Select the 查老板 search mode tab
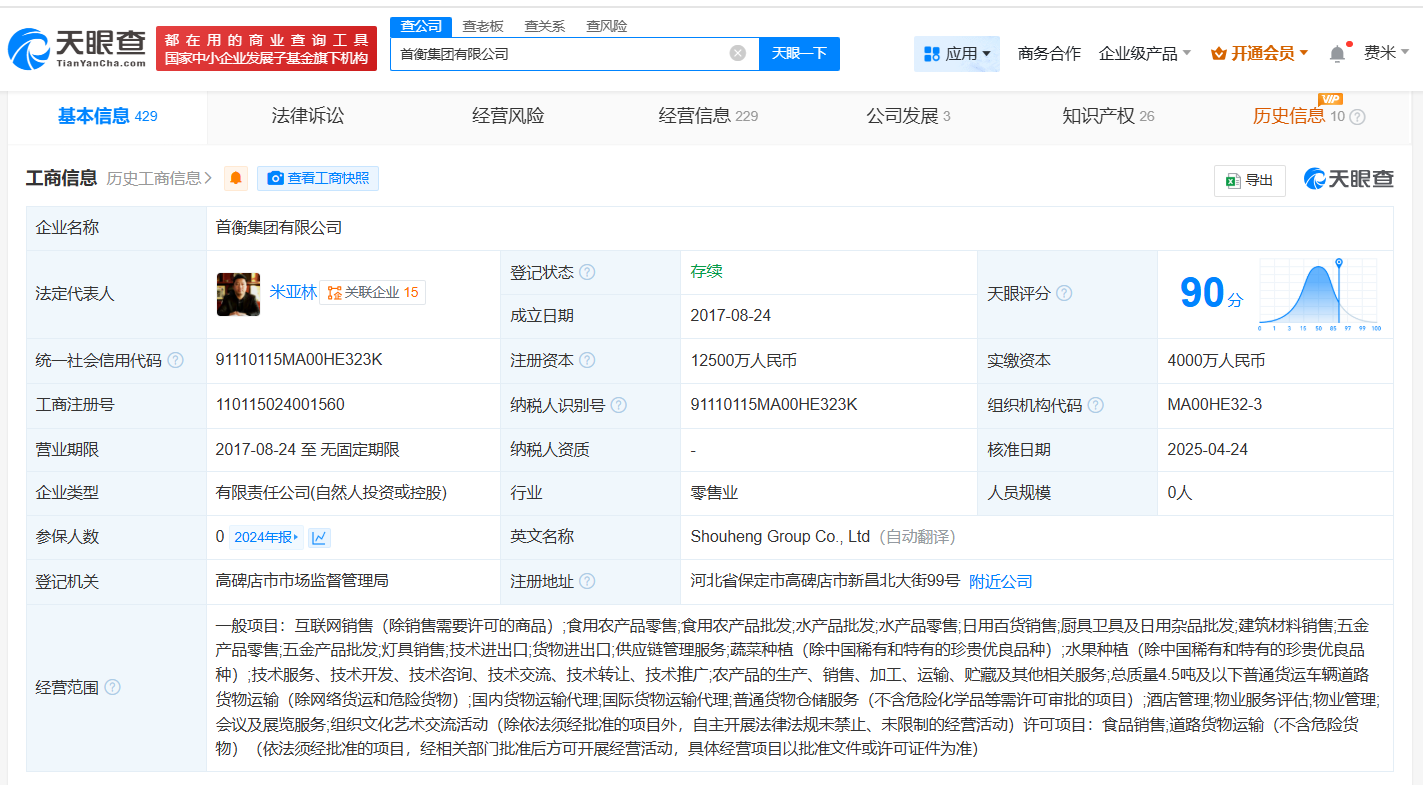This screenshot has height=785, width=1423. click(482, 26)
